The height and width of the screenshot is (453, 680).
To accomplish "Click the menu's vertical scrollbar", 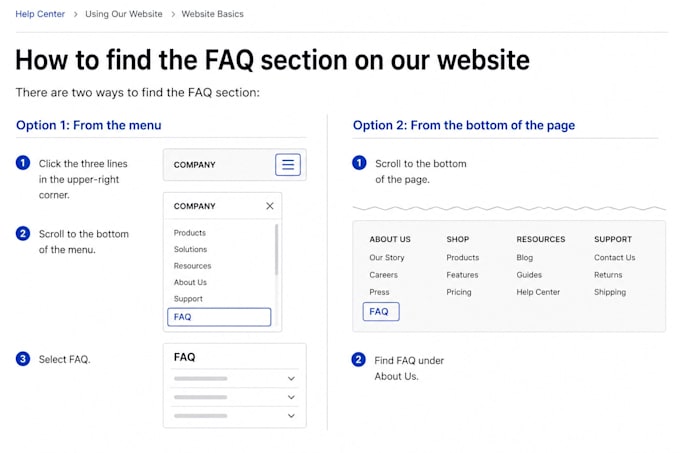I will tap(276, 250).
